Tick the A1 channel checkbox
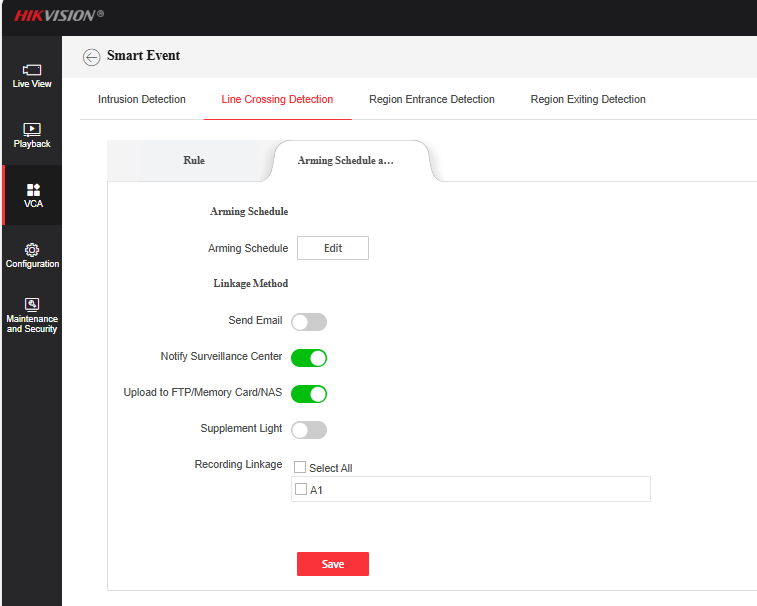Screen dimensions: 757x606 (301, 489)
